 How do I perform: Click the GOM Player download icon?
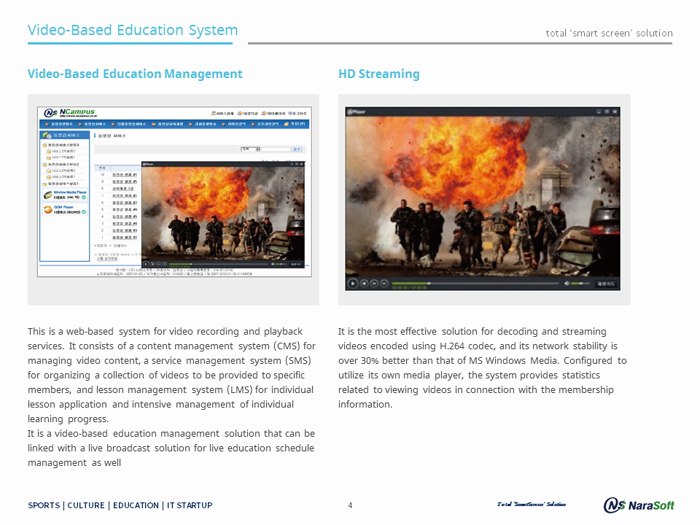[83, 212]
